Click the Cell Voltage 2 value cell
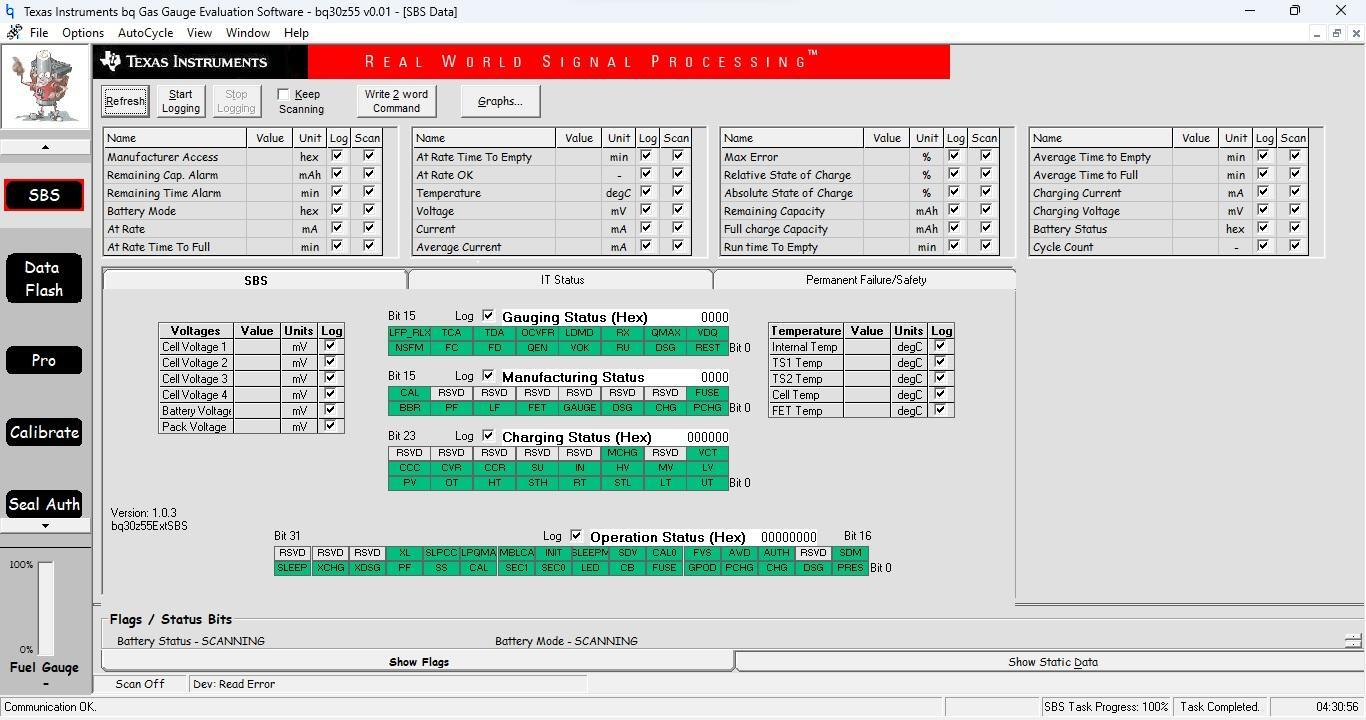 coord(257,363)
